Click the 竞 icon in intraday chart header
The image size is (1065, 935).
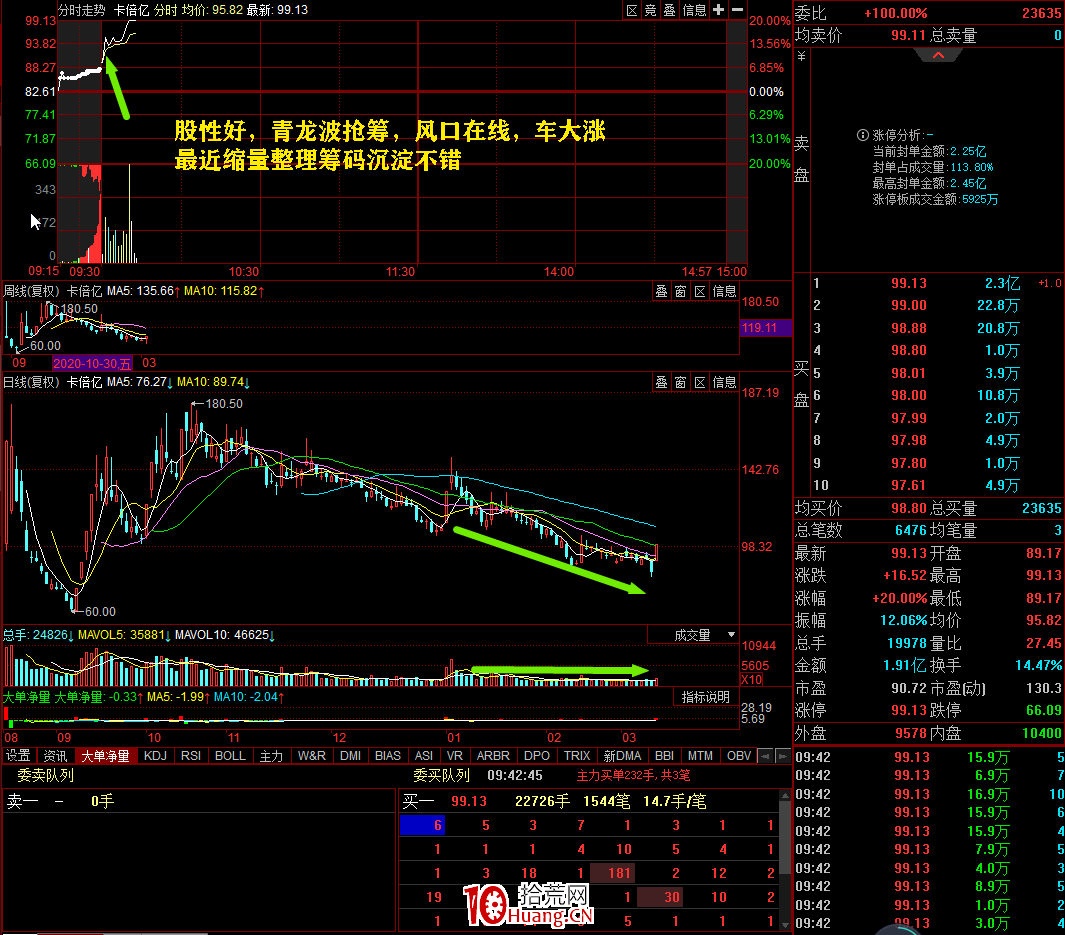click(x=650, y=10)
